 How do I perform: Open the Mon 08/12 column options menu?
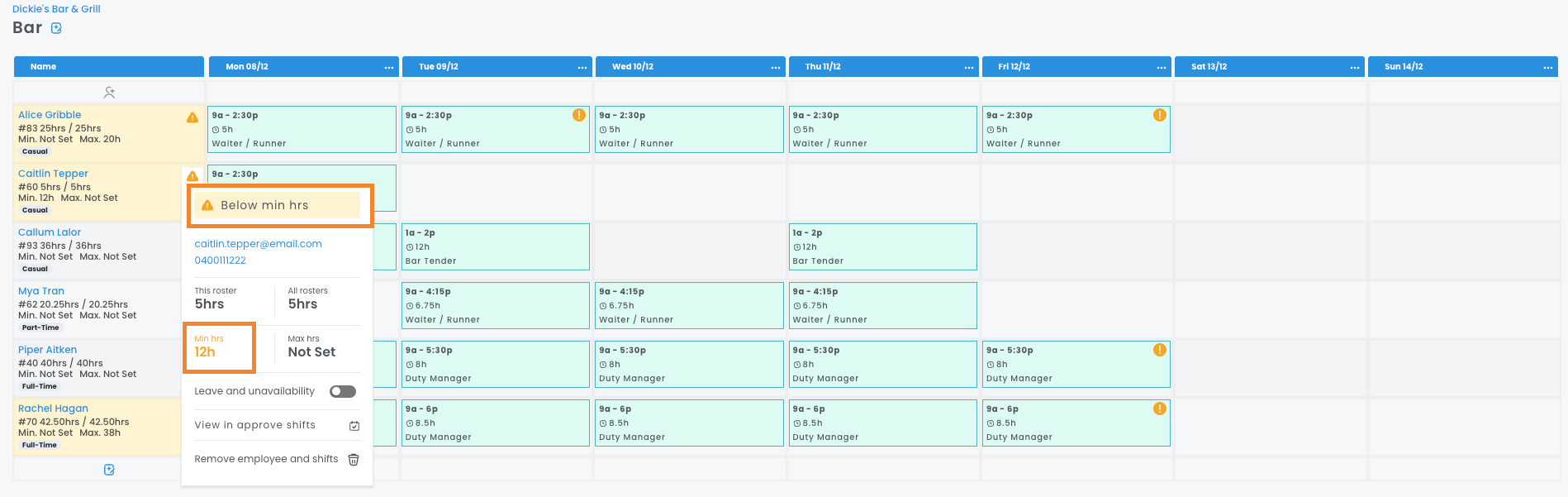point(389,67)
